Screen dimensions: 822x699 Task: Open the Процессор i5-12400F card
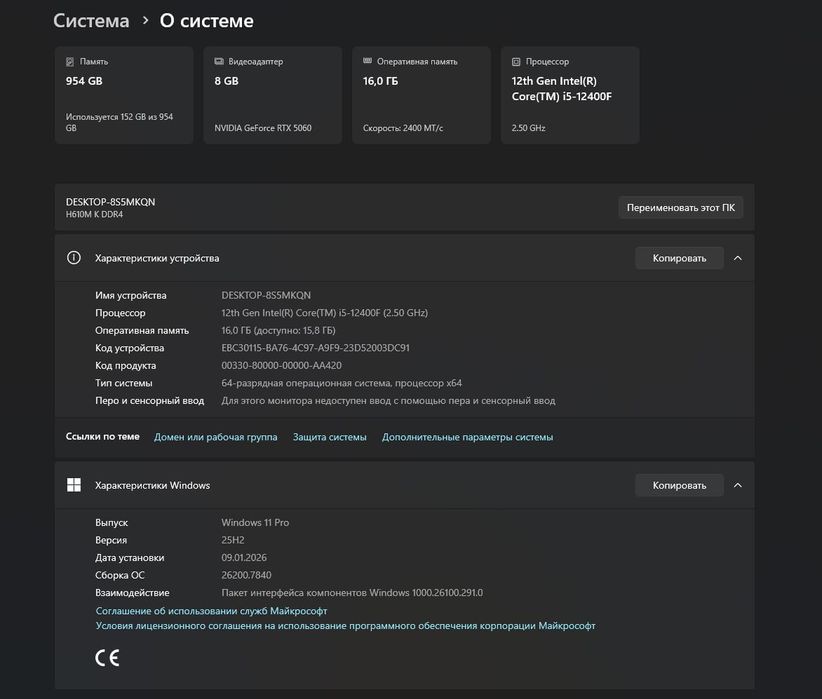tap(570, 95)
